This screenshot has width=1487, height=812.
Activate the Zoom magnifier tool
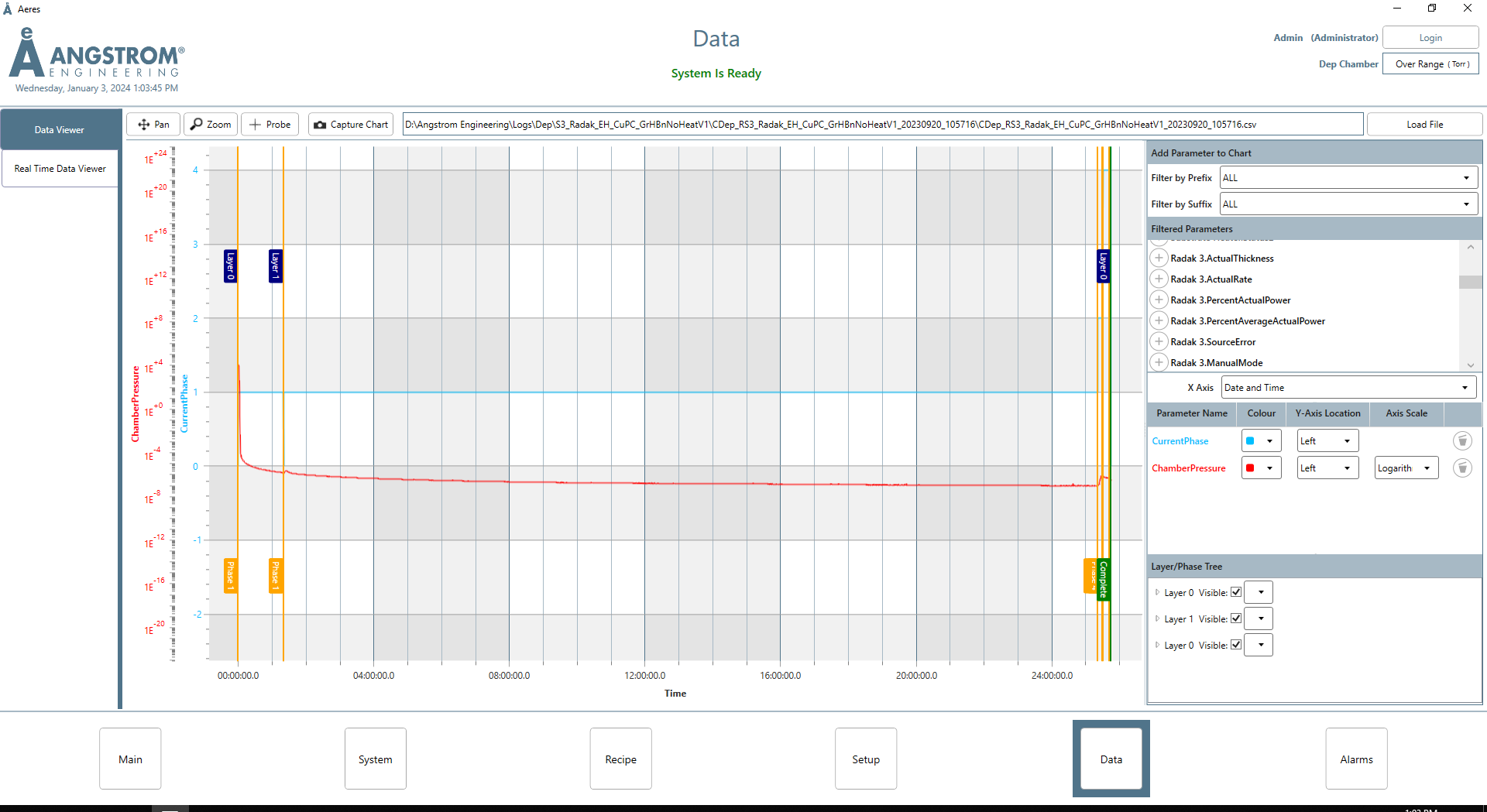coord(211,125)
